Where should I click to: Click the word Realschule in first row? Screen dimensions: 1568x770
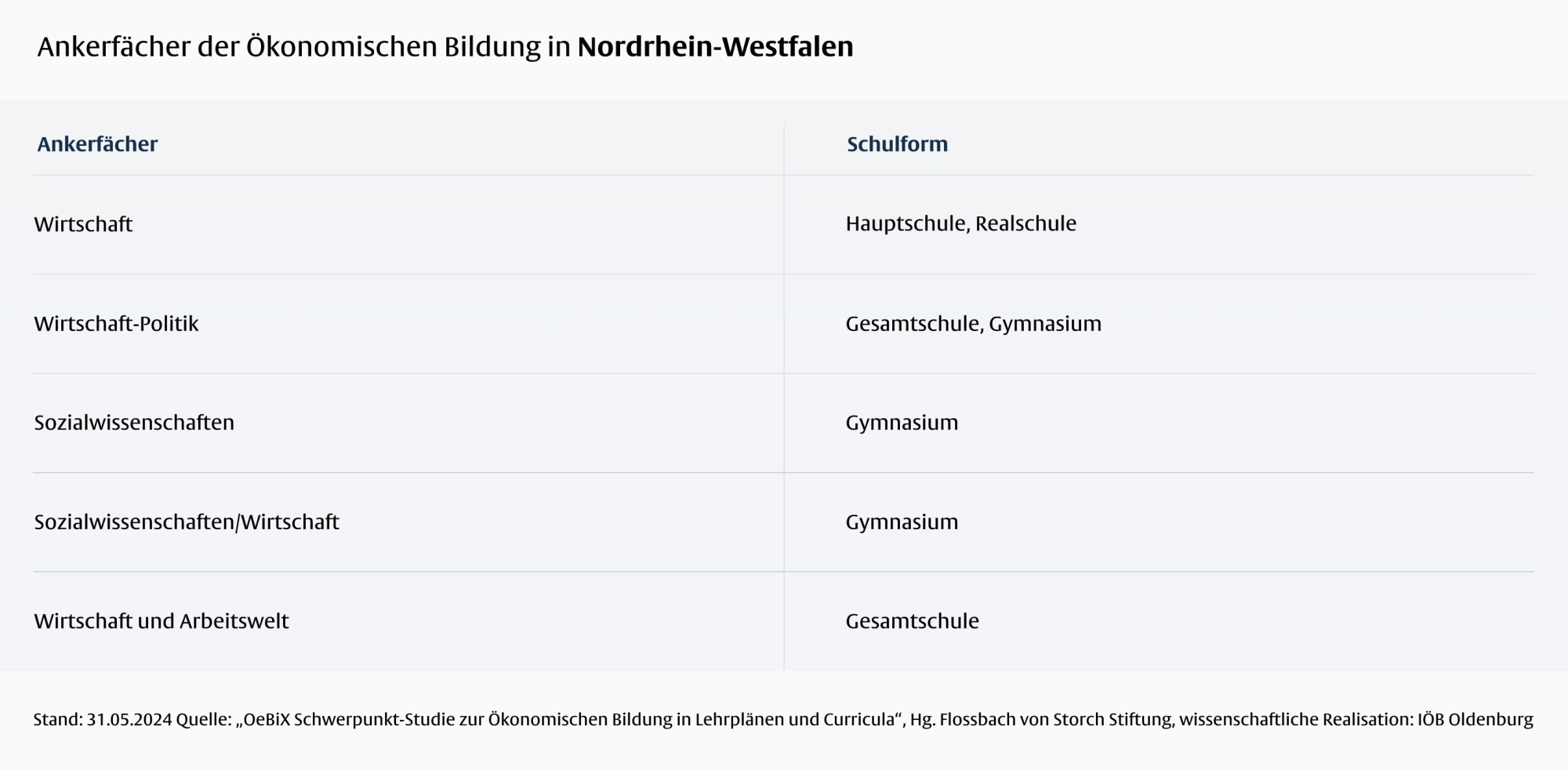pyautogui.click(x=1025, y=224)
